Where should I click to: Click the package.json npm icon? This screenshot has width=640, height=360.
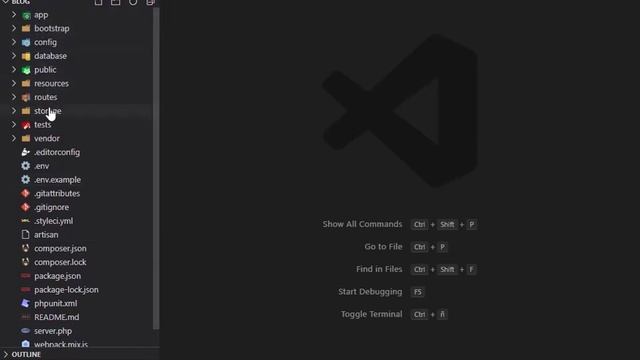coord(25,276)
